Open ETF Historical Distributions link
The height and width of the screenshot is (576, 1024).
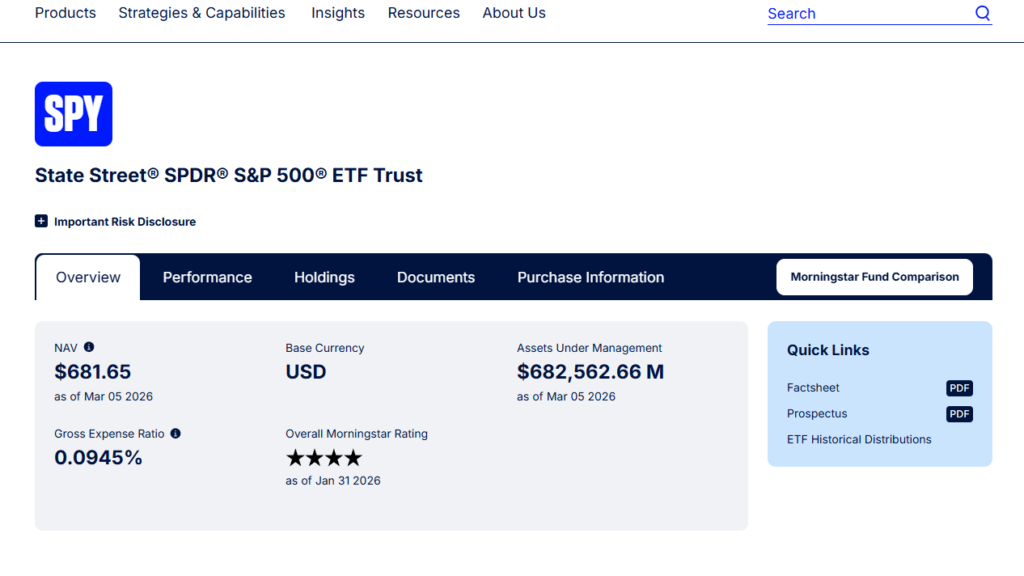858,439
